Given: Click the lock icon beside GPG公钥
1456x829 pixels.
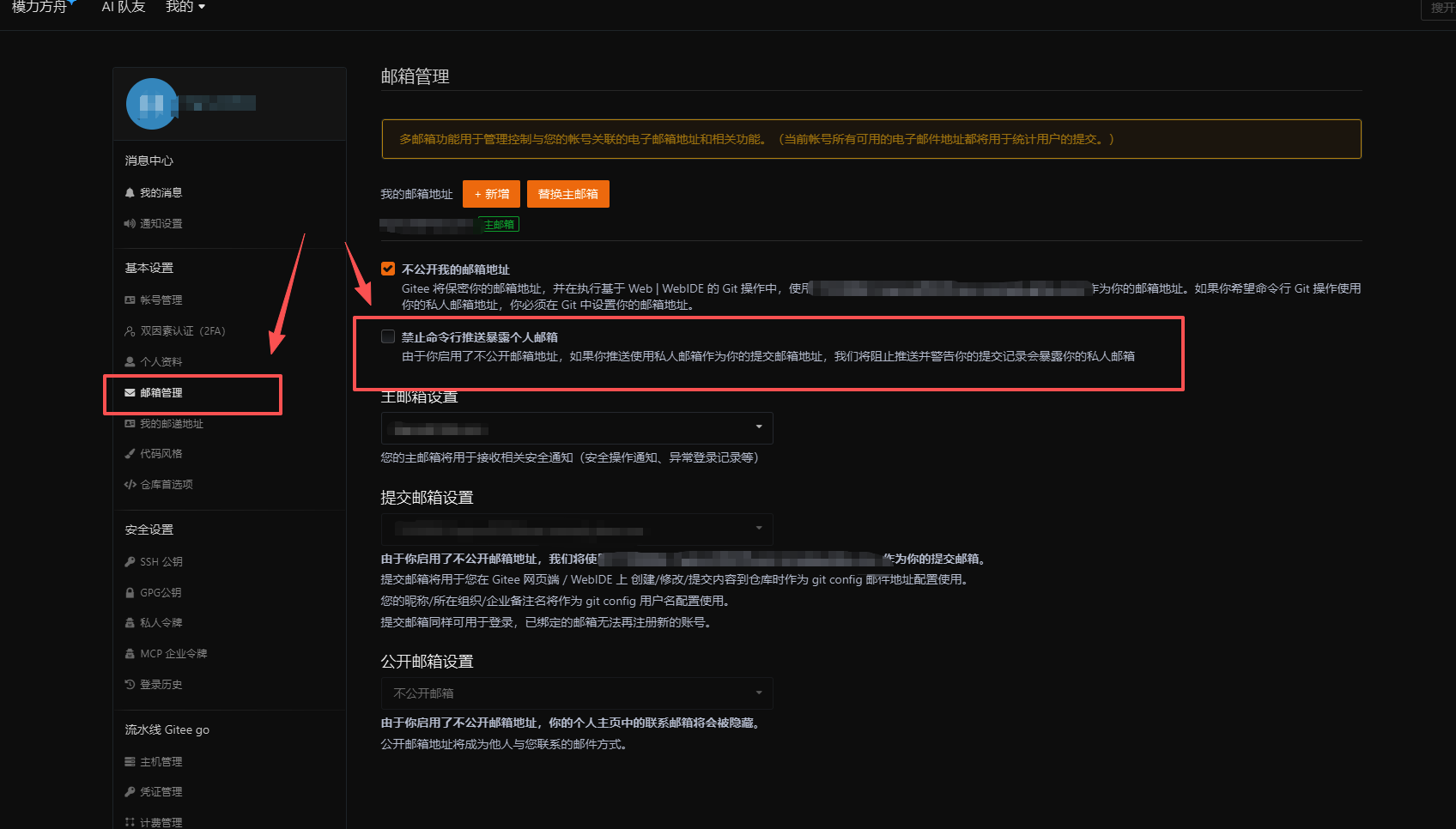Looking at the screenshot, I should click(130, 593).
